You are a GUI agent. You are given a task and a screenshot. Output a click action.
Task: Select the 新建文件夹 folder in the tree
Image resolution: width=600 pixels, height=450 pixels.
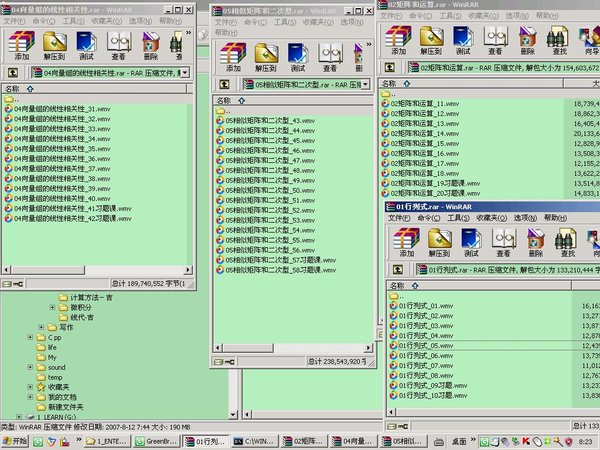coord(66,407)
